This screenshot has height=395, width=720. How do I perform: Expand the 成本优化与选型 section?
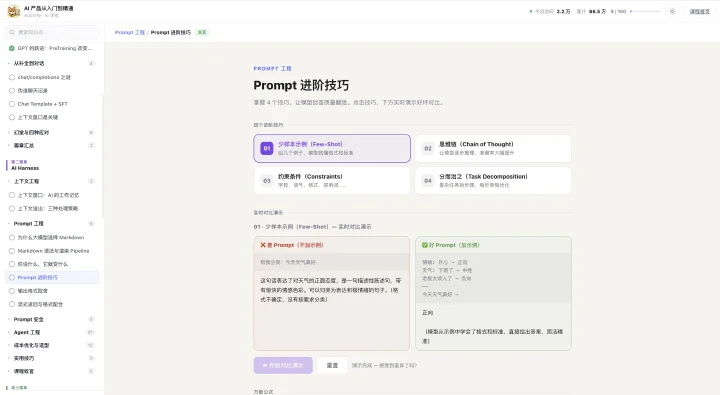click(x=52, y=345)
